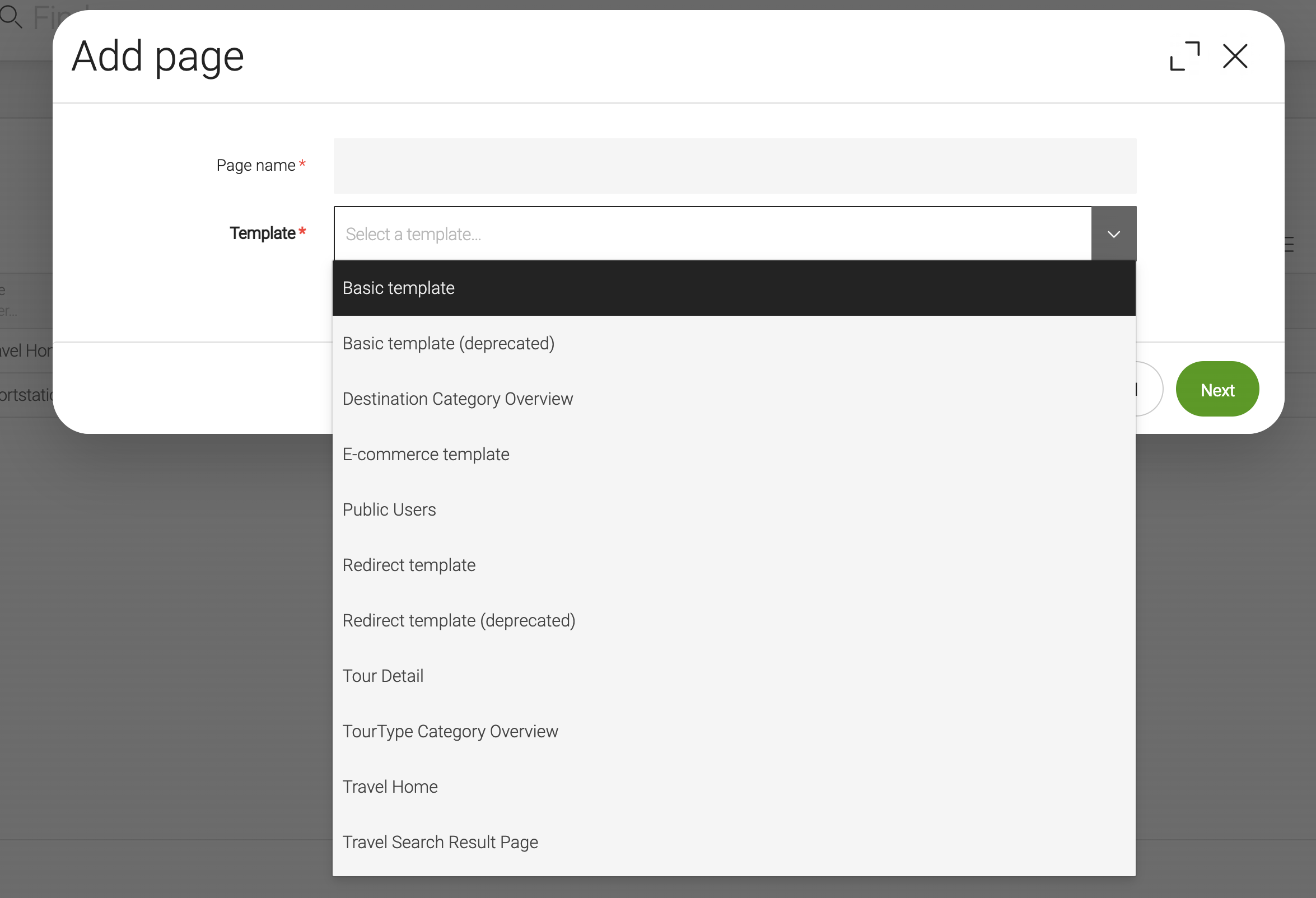Expand the Add page dialog to fullscreen

1184,56
